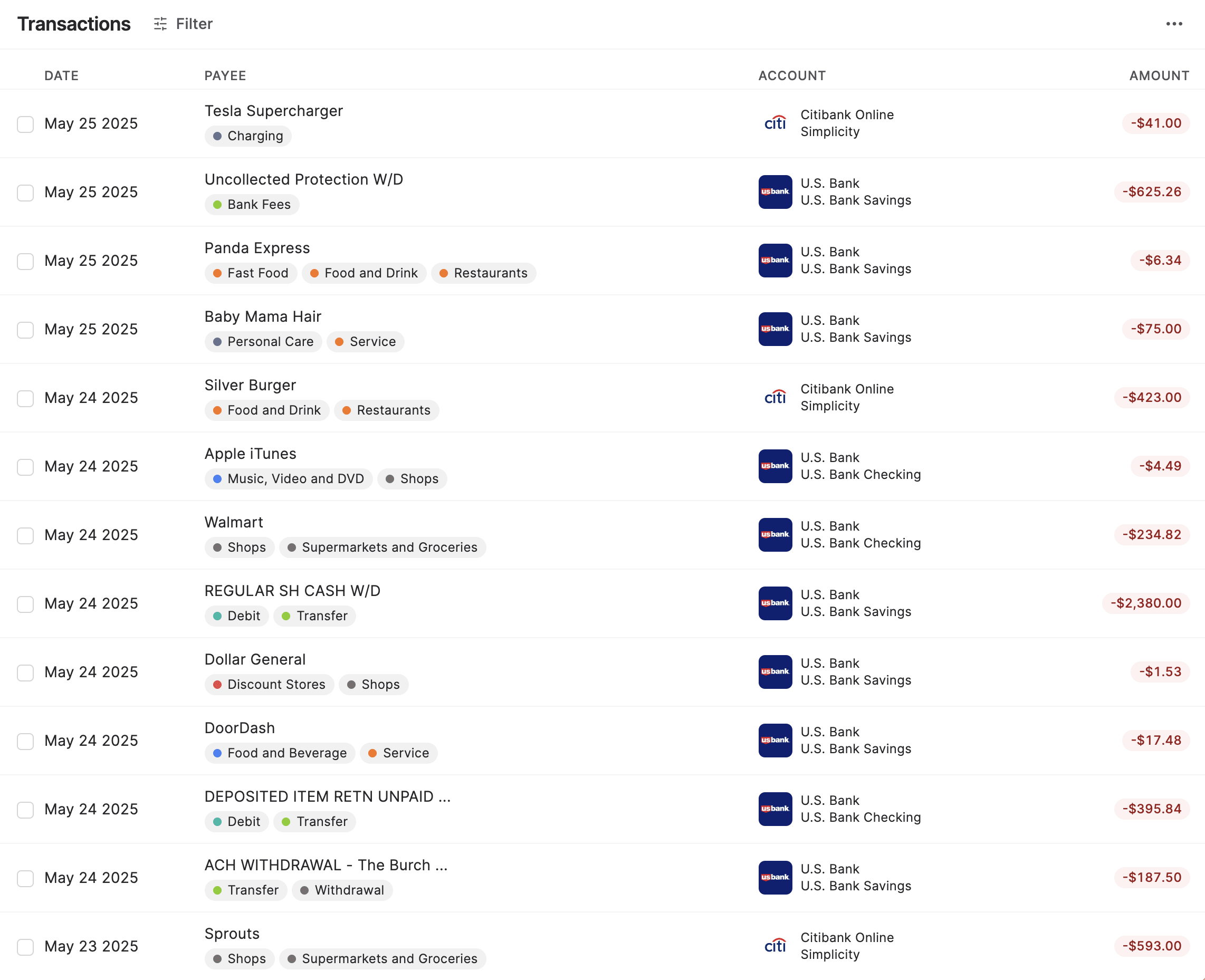
Task: Click the Charging category tag
Action: click(x=248, y=136)
